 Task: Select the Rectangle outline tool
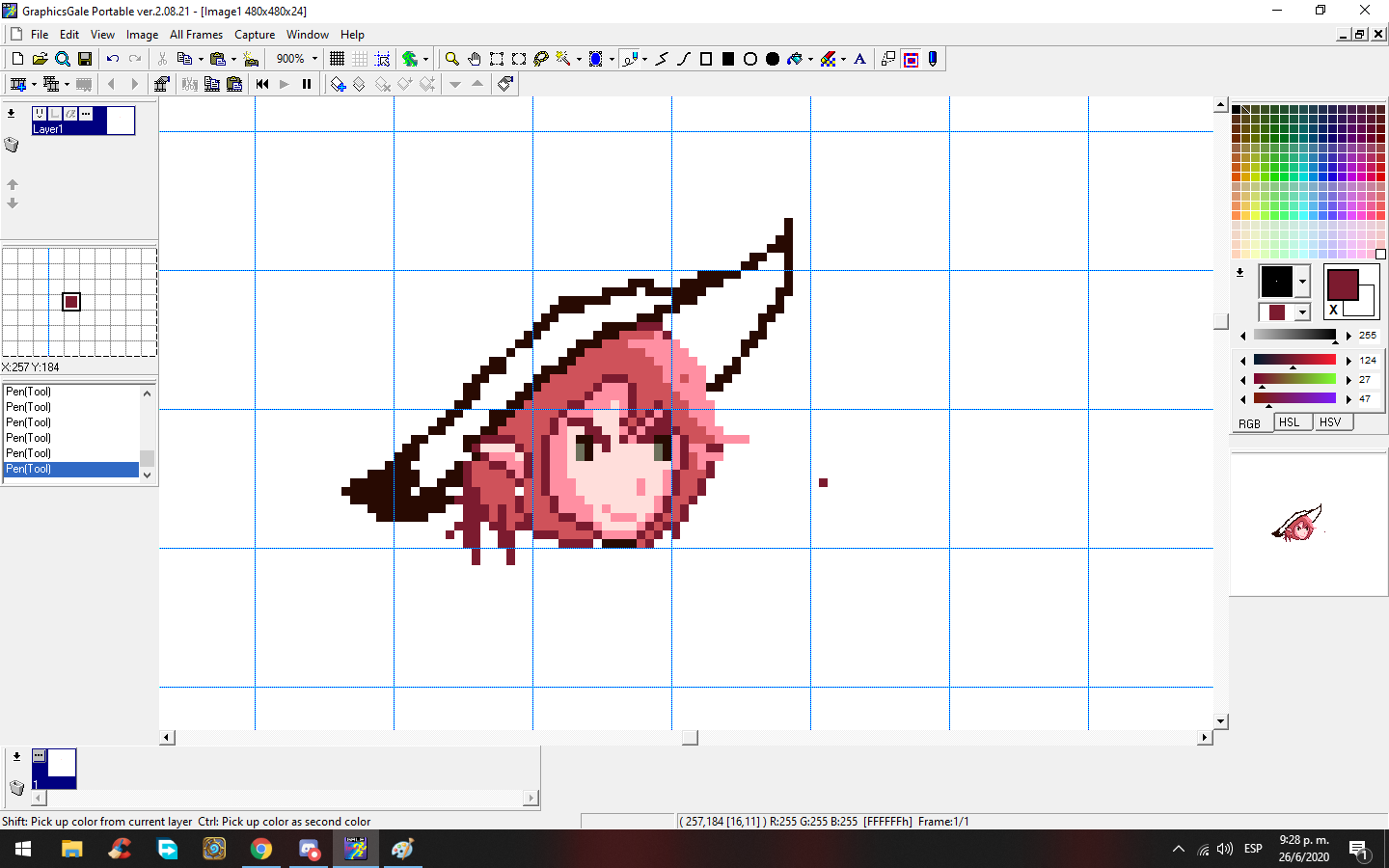coord(706,59)
